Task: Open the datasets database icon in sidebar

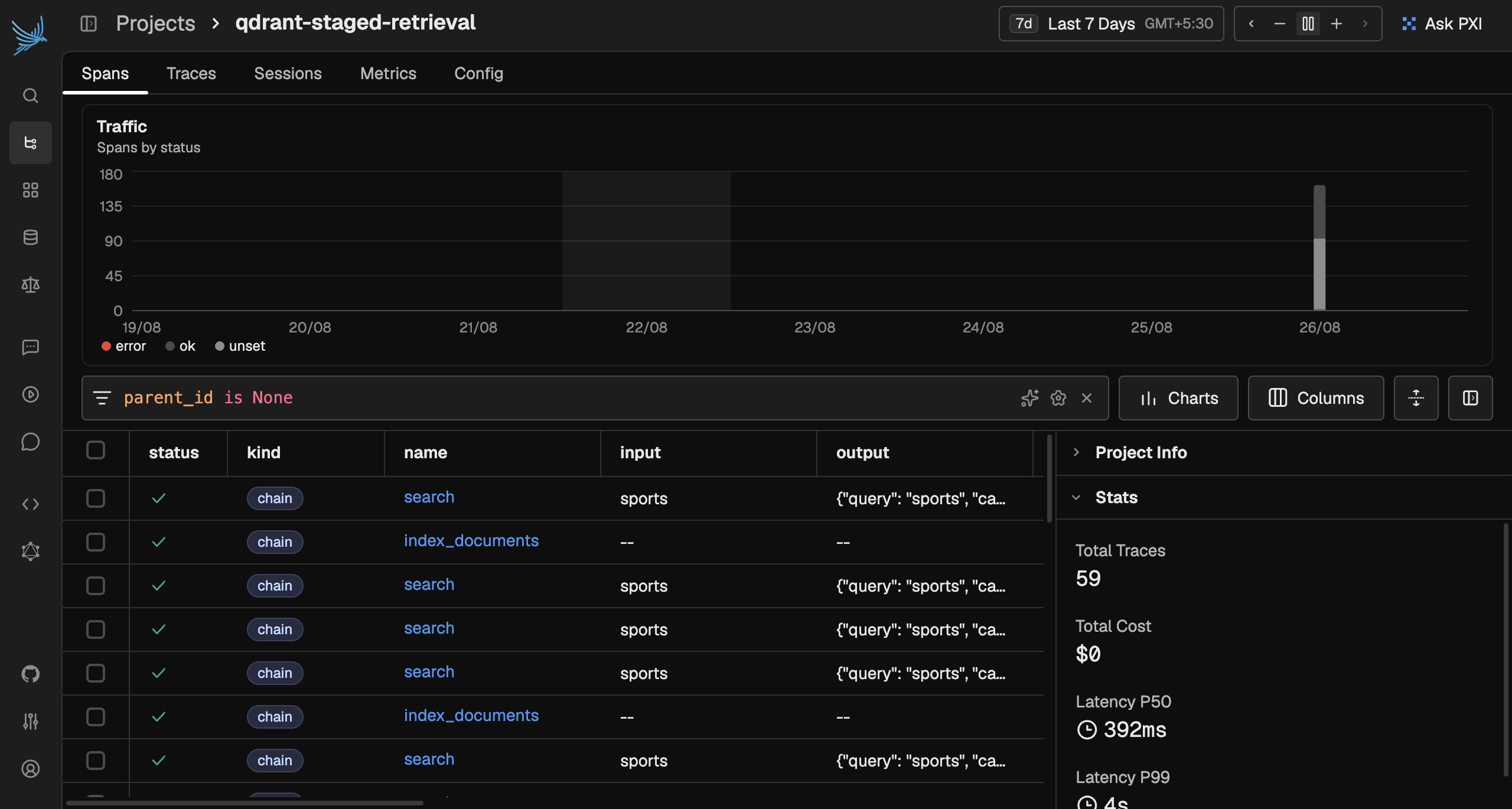Action: coord(30,237)
